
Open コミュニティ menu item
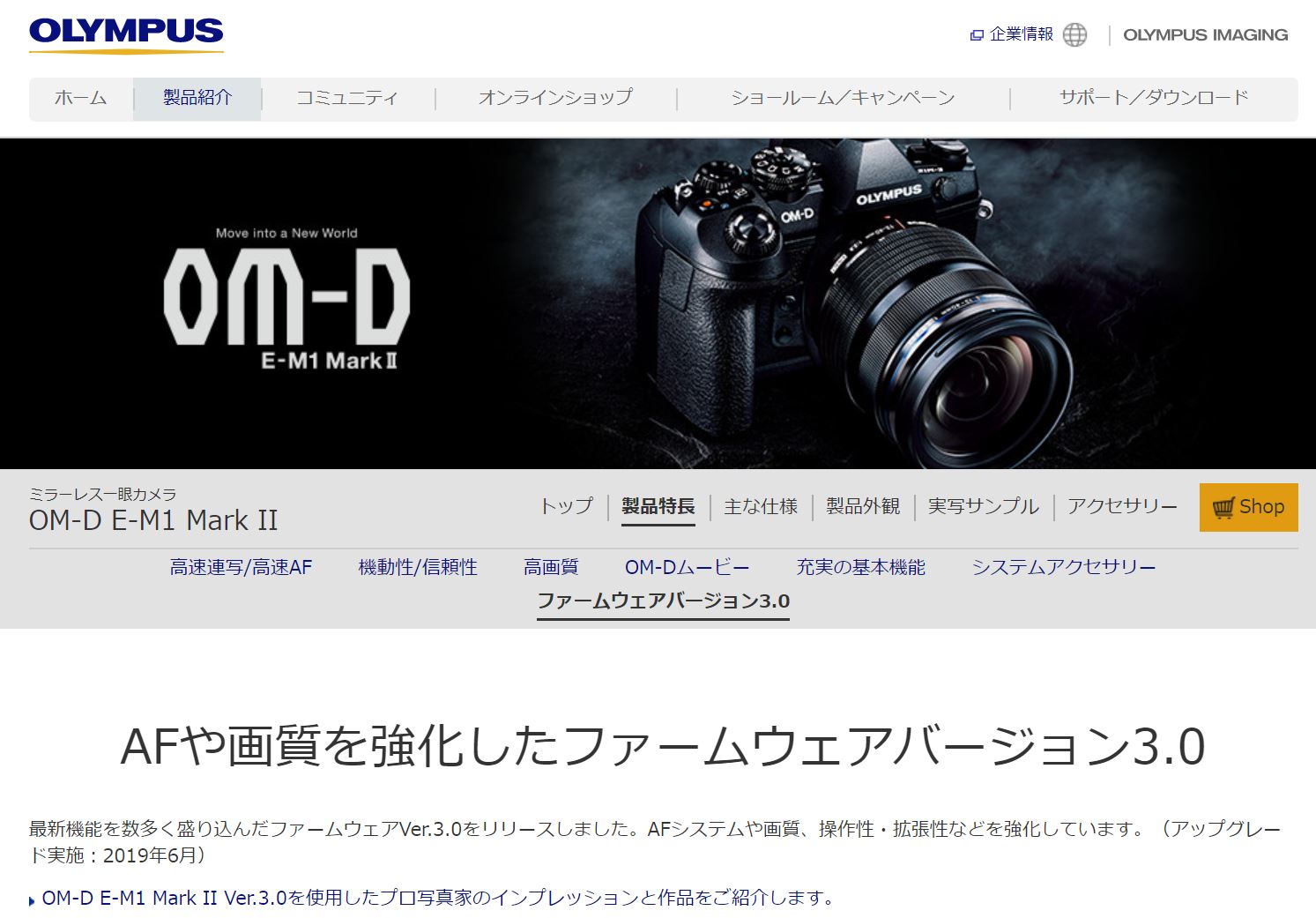coord(347,98)
